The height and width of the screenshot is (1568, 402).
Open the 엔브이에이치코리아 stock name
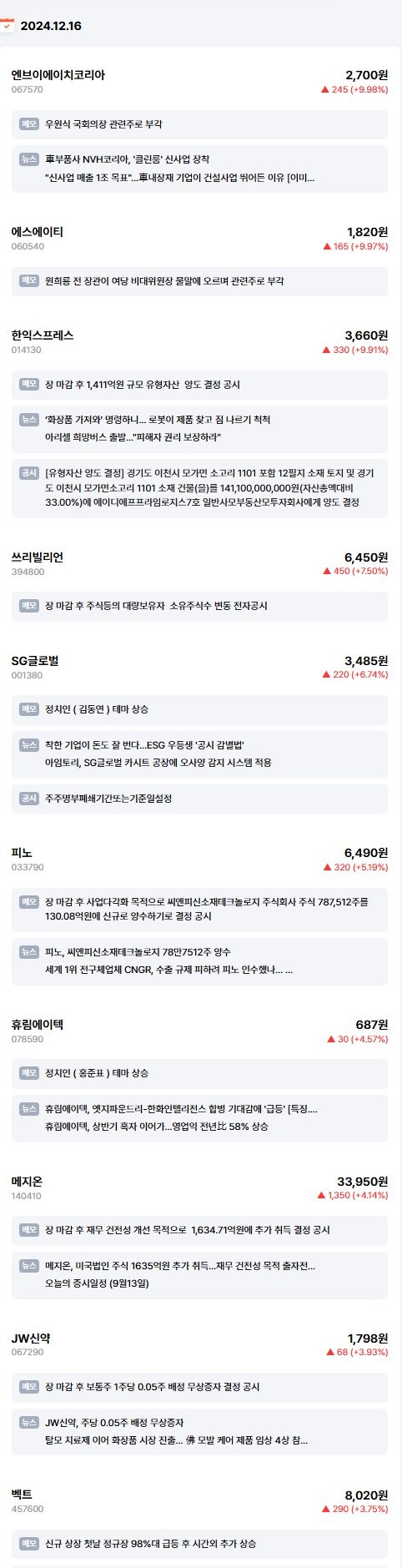point(58,74)
